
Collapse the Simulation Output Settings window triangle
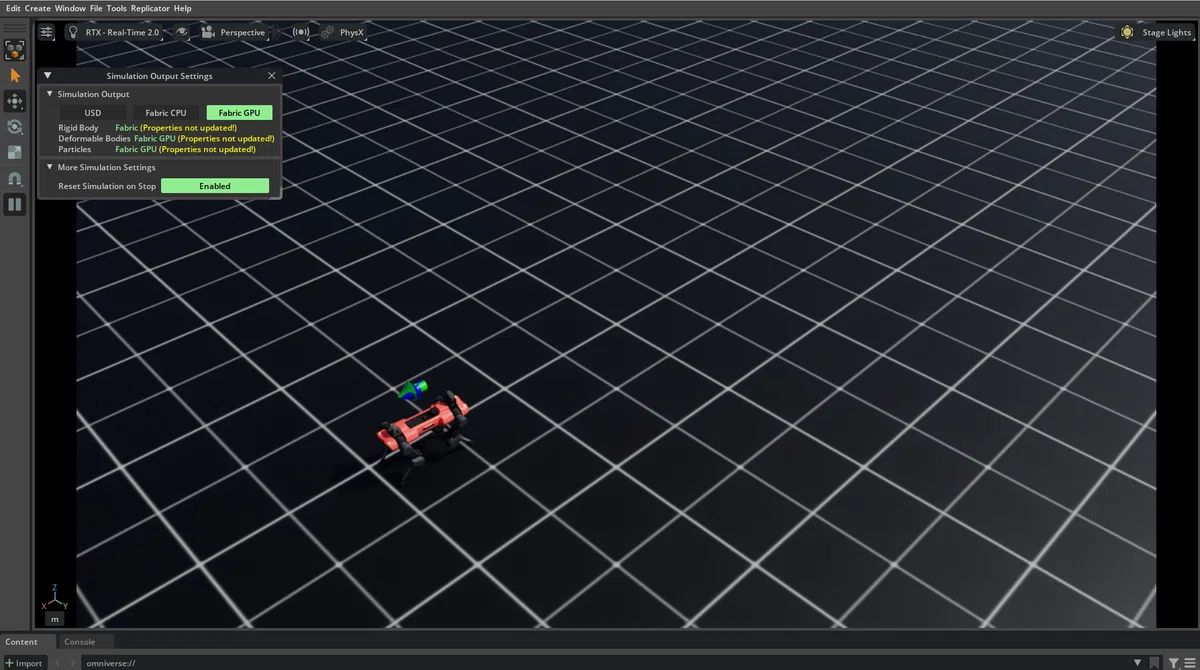point(48,75)
